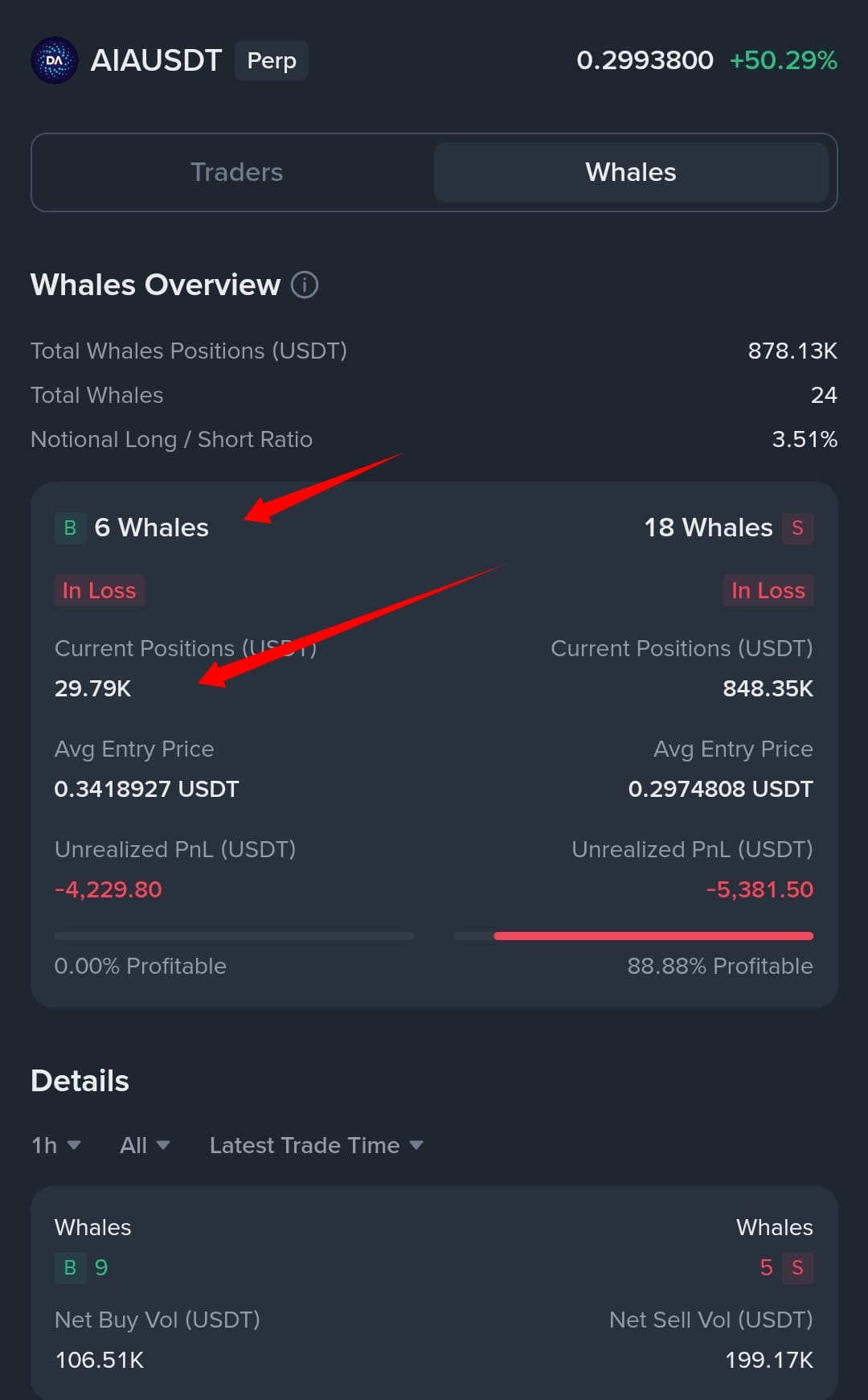Tap the +50.29% price change
The width and height of the screenshot is (868, 1400).
pyautogui.click(x=784, y=60)
